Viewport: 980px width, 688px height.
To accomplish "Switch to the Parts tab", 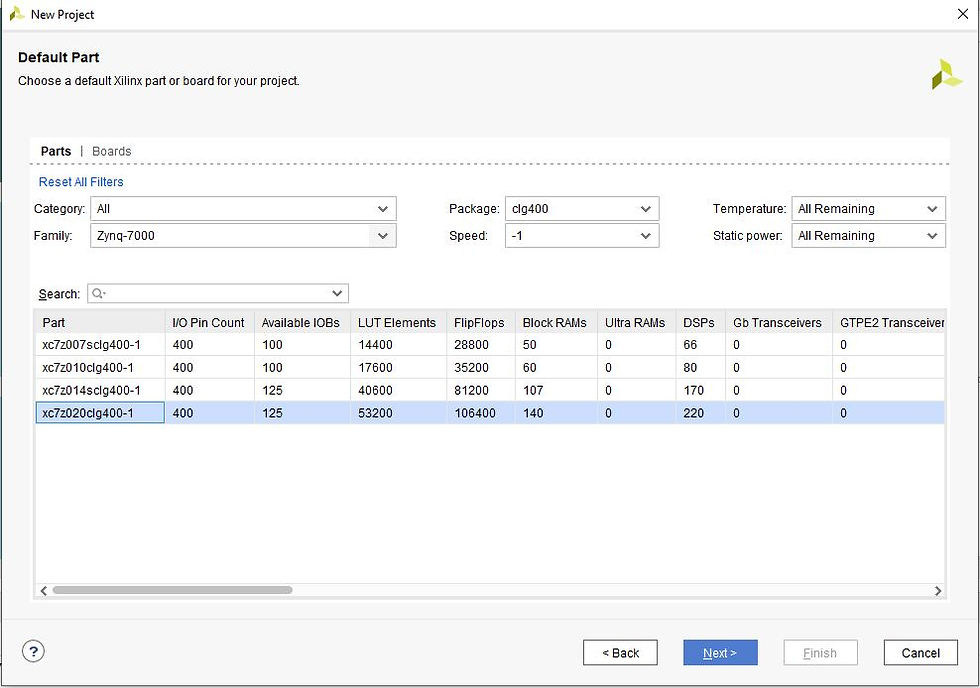I will coord(56,151).
